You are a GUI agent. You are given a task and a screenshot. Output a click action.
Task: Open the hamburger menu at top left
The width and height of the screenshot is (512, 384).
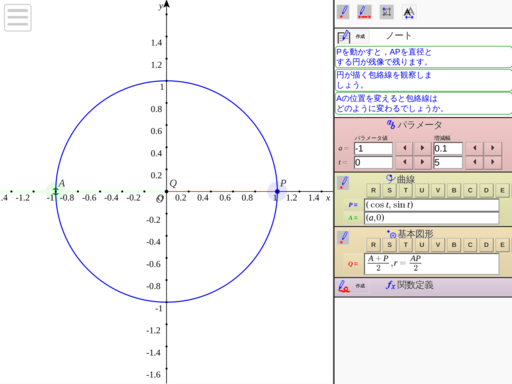18,18
